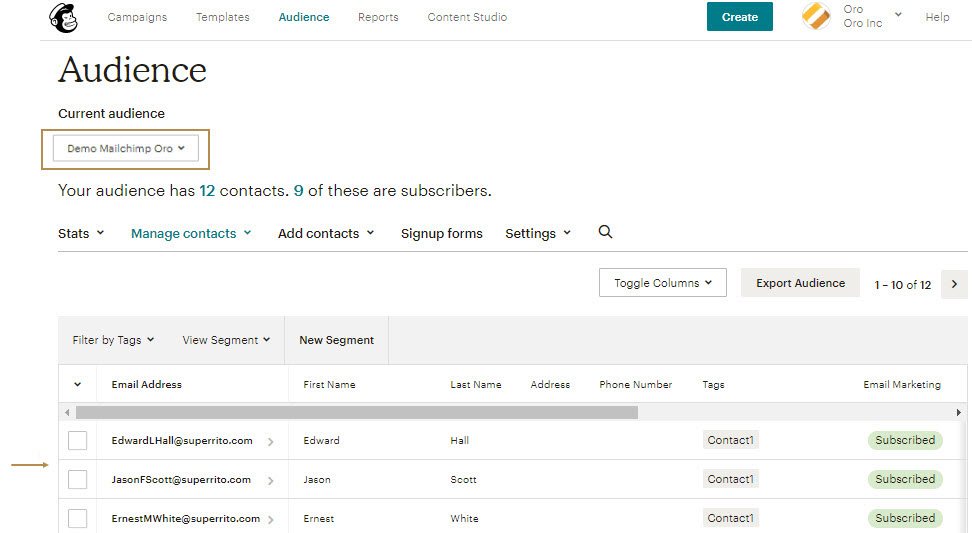This screenshot has width=972, height=533.
Task: Open the search magnifier icon
Action: point(605,232)
